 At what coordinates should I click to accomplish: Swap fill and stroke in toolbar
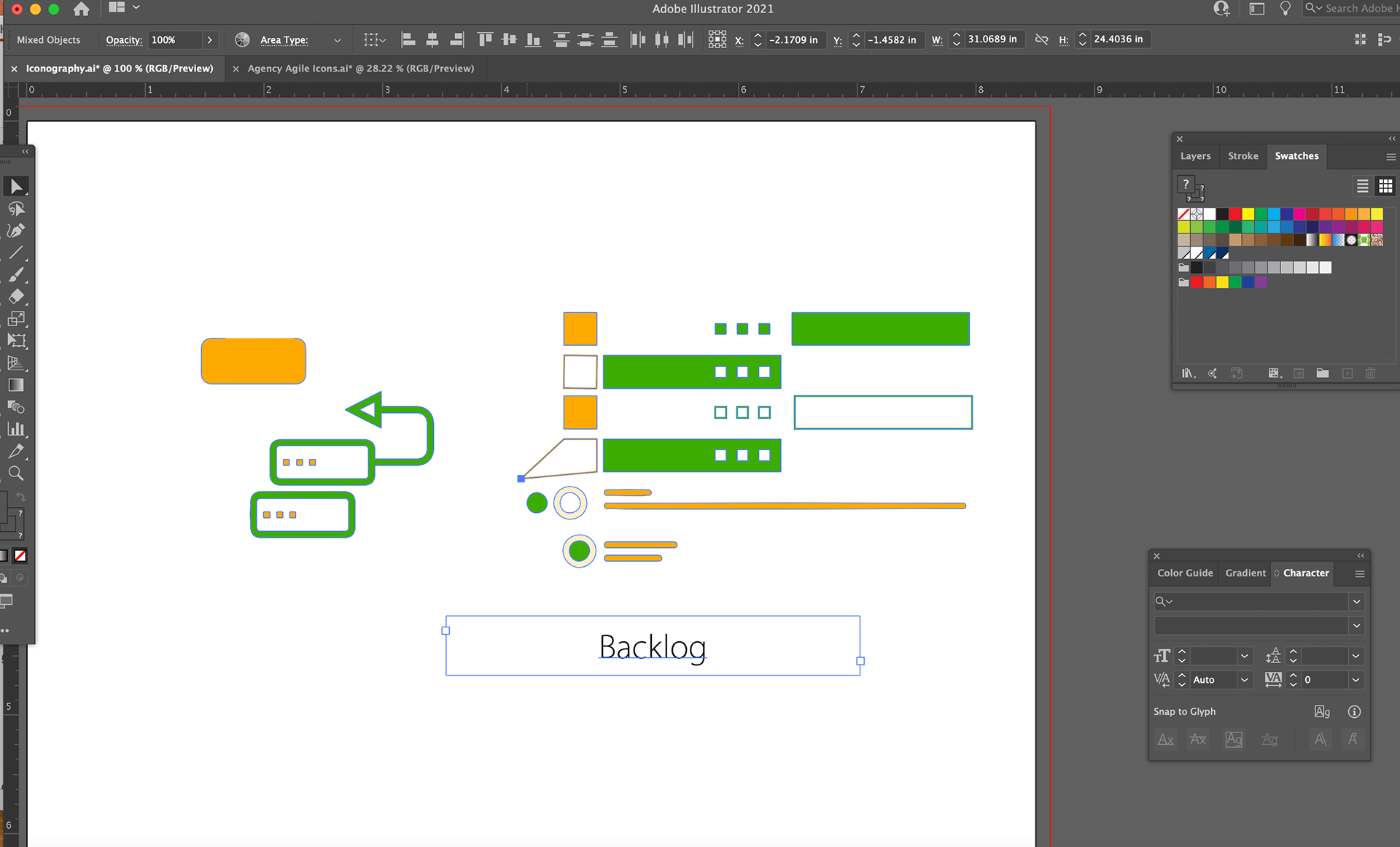(20, 497)
